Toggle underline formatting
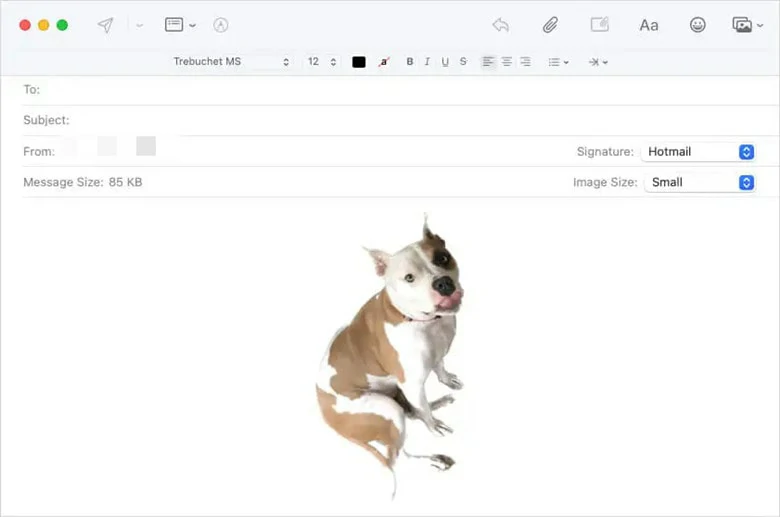This screenshot has height=517, width=780. [x=445, y=62]
